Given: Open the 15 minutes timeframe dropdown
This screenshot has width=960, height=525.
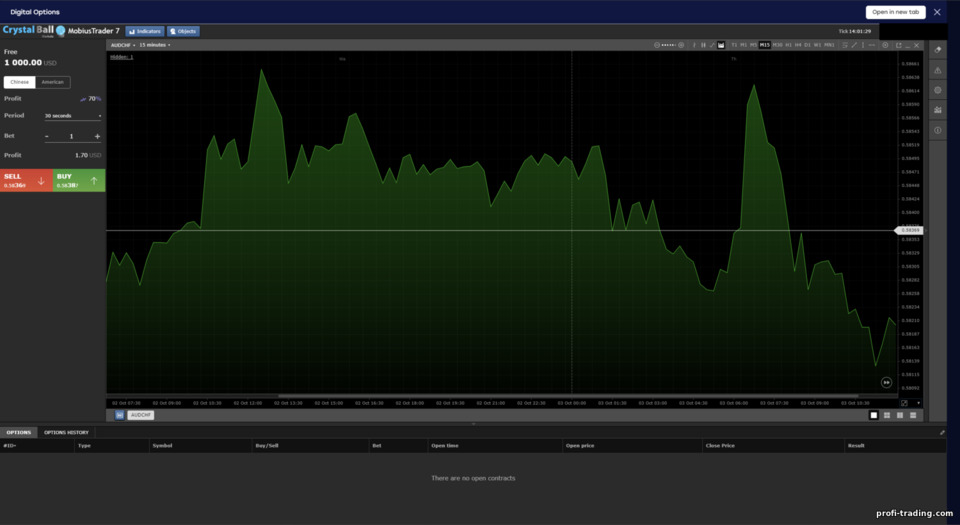Looking at the screenshot, I should (154, 45).
